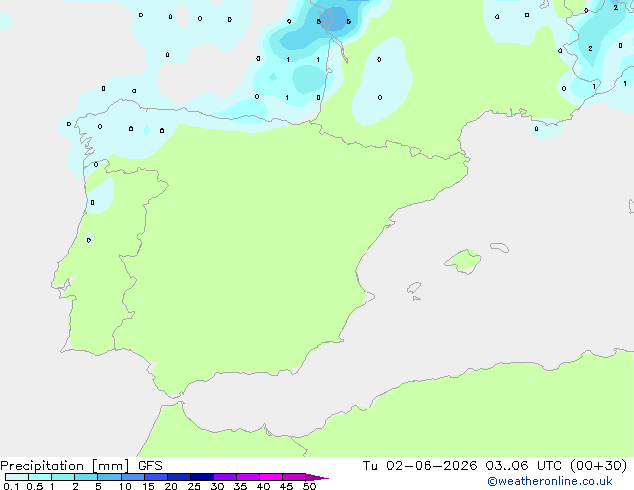
Task: Select the 2–5 mm legend color box
Action: [86, 477]
